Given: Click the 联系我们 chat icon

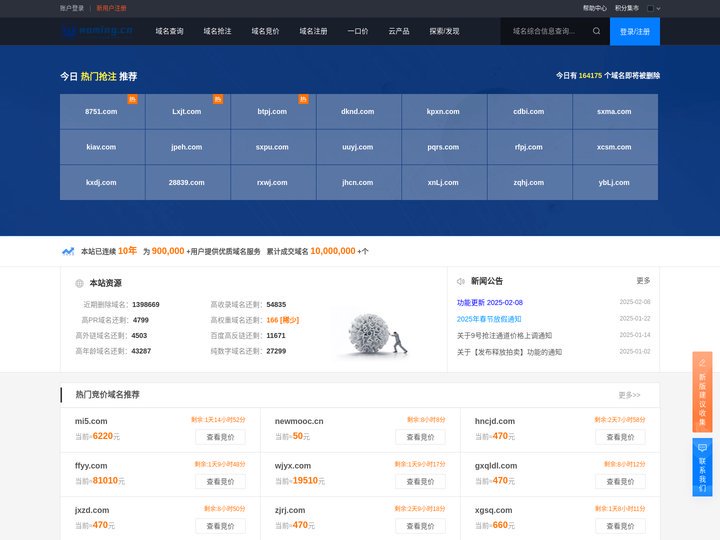Looking at the screenshot, I should (702, 448).
